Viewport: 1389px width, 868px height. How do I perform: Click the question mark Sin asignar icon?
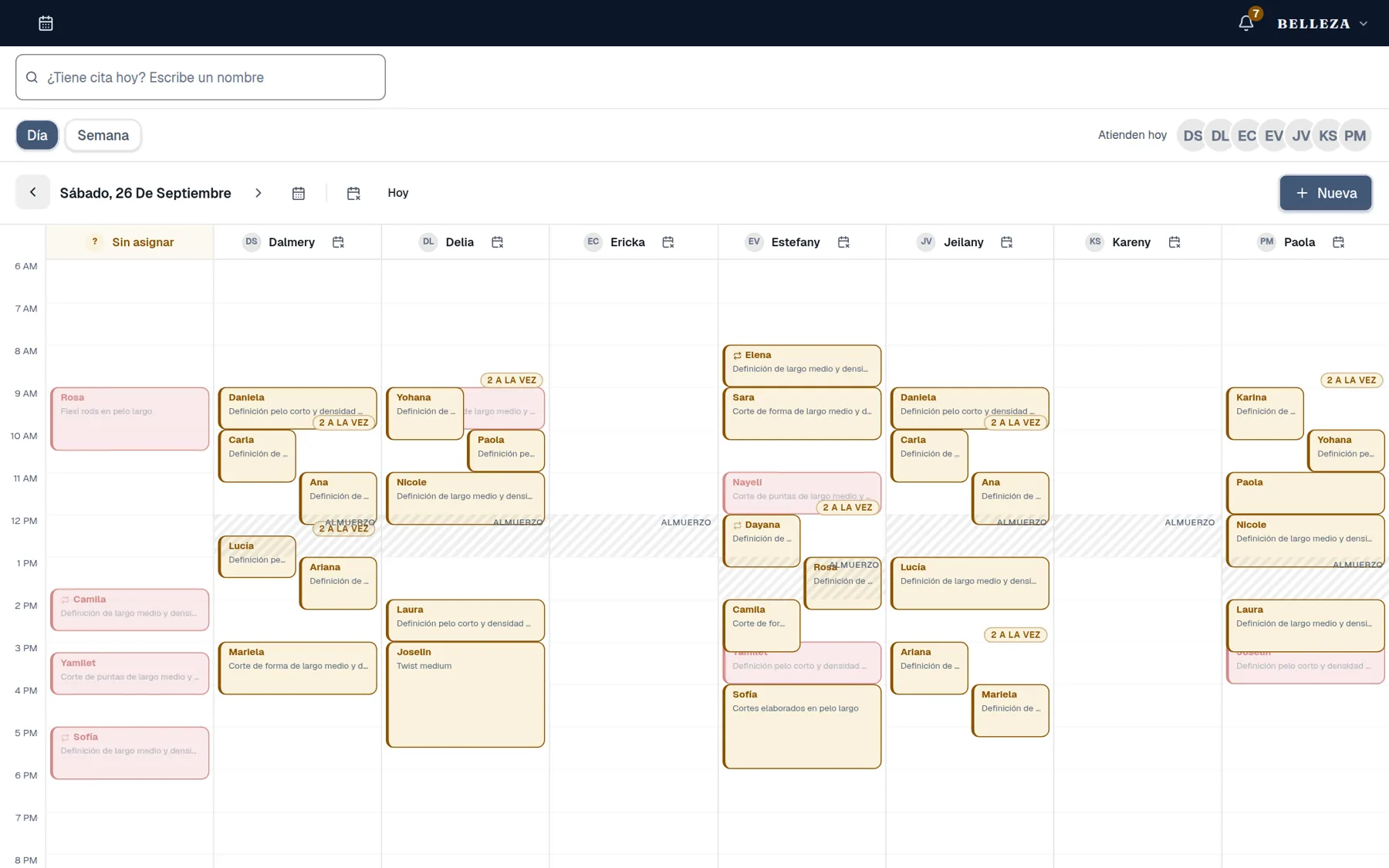(95, 242)
